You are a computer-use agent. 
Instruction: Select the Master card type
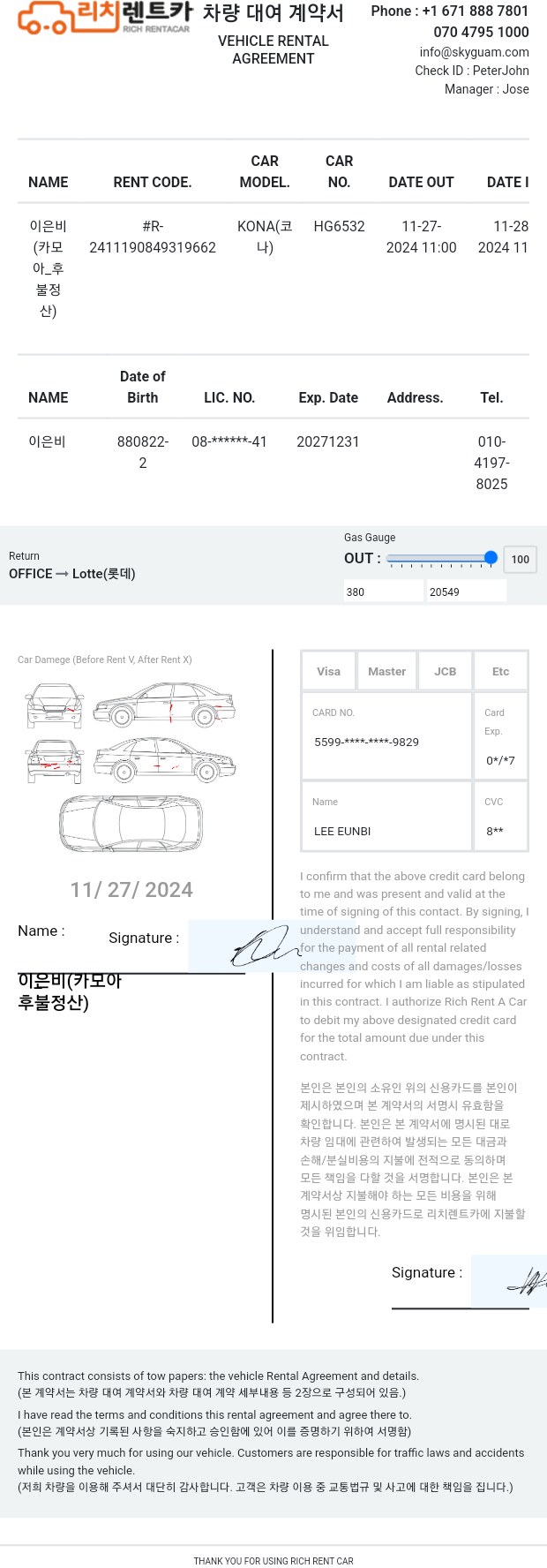click(387, 671)
